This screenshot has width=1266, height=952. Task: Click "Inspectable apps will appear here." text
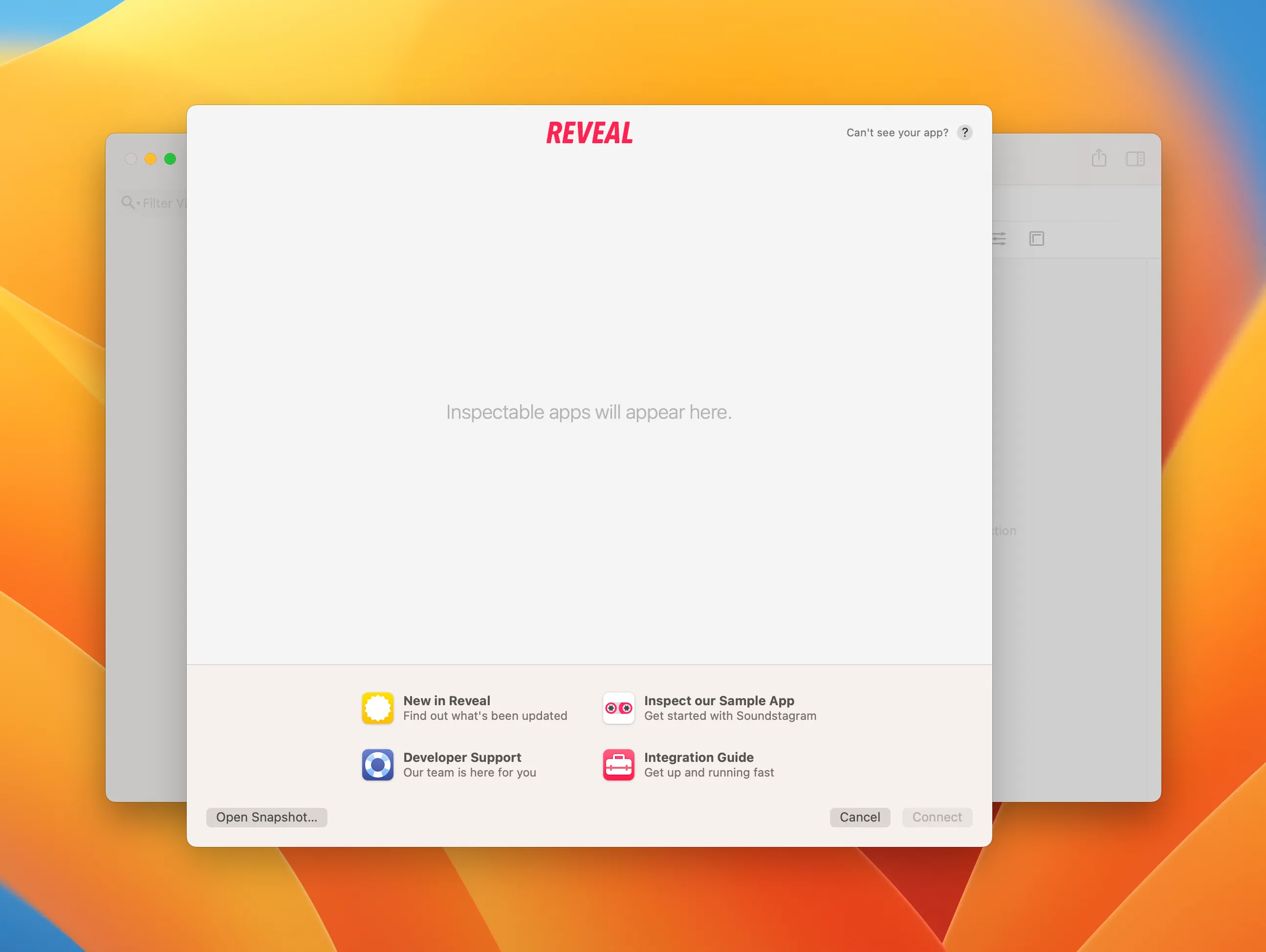coord(589,412)
